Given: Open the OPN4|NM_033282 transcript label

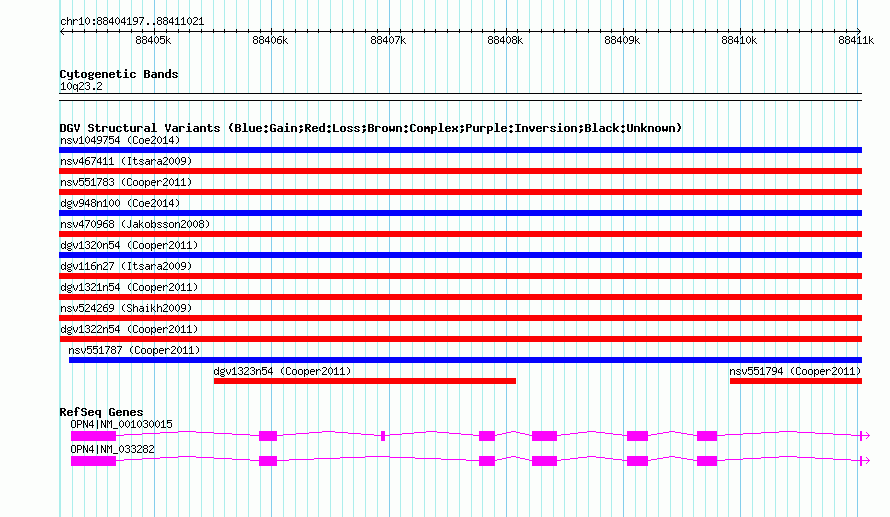Looking at the screenshot, I should coord(112,449).
